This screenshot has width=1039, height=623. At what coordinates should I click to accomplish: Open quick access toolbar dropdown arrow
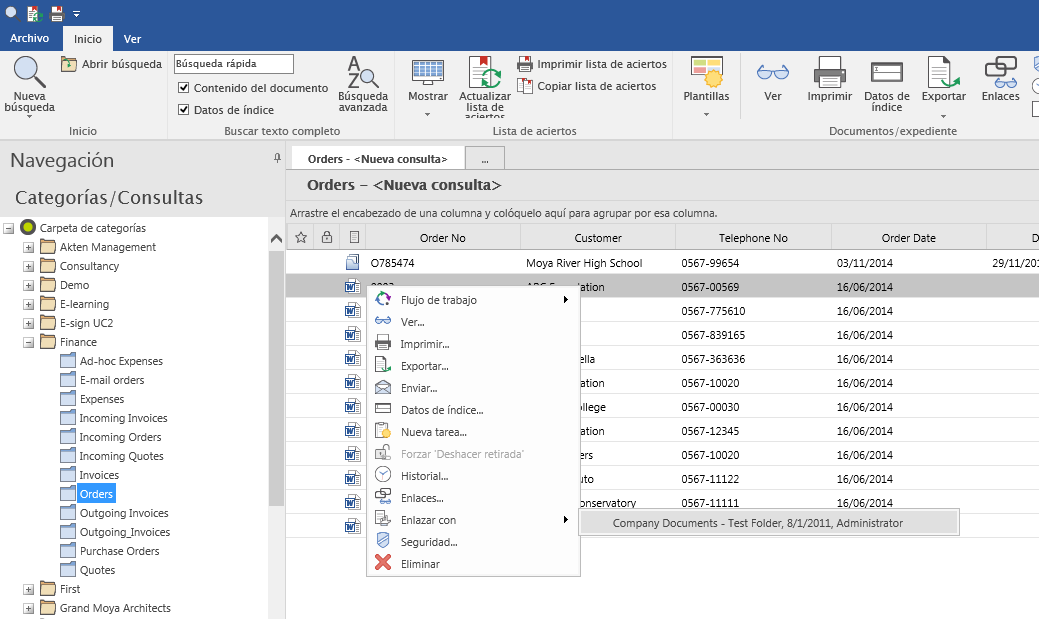click(76, 14)
